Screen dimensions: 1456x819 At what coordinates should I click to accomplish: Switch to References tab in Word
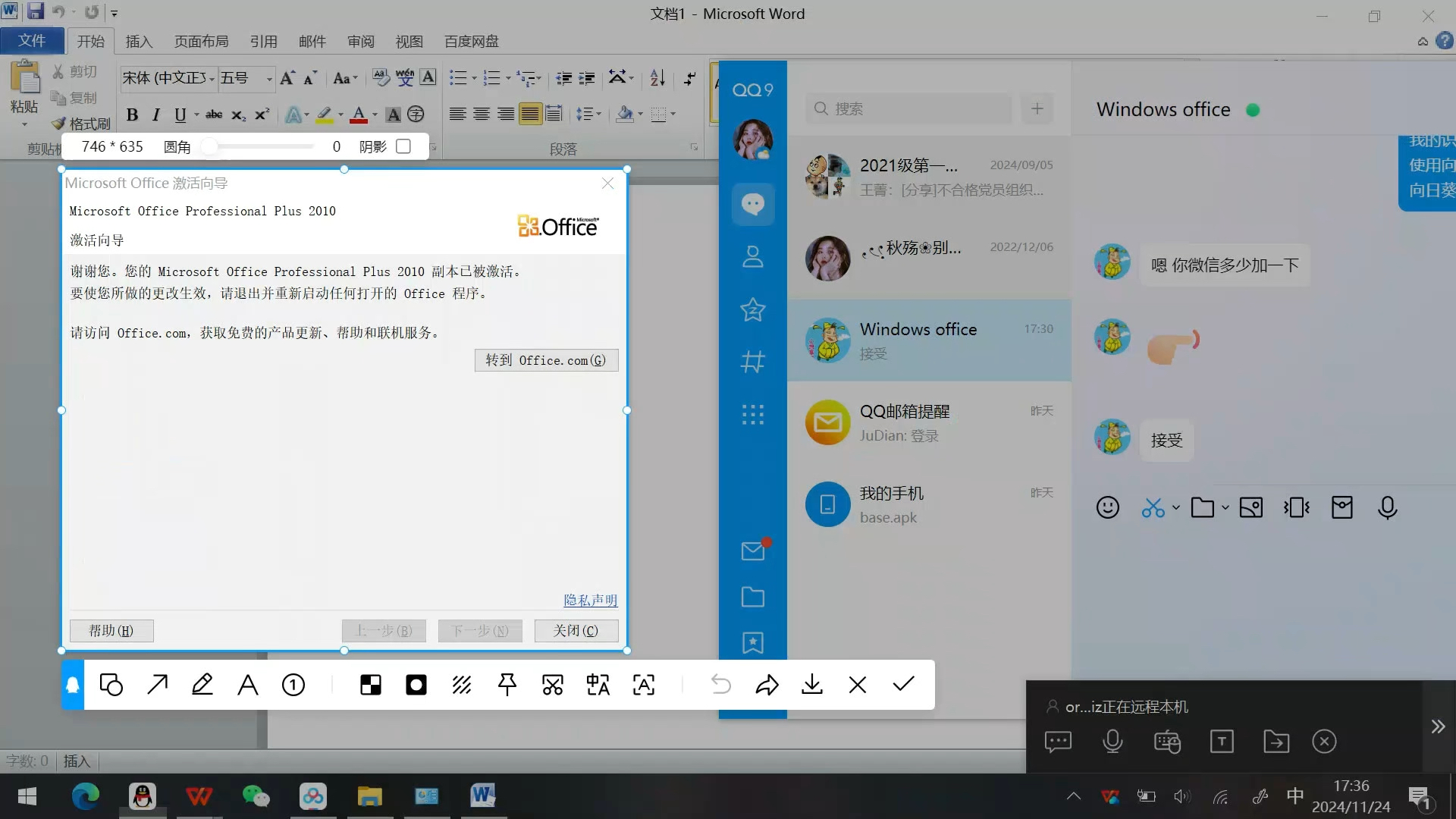coord(263,41)
